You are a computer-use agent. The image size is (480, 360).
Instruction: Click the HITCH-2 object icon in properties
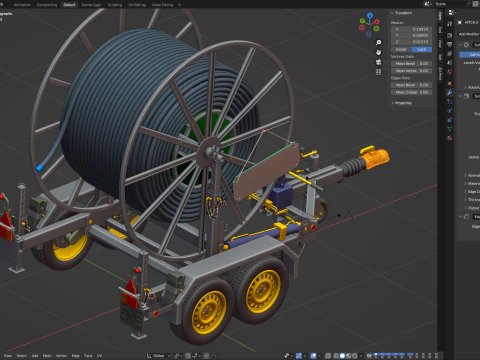[x=460, y=22]
